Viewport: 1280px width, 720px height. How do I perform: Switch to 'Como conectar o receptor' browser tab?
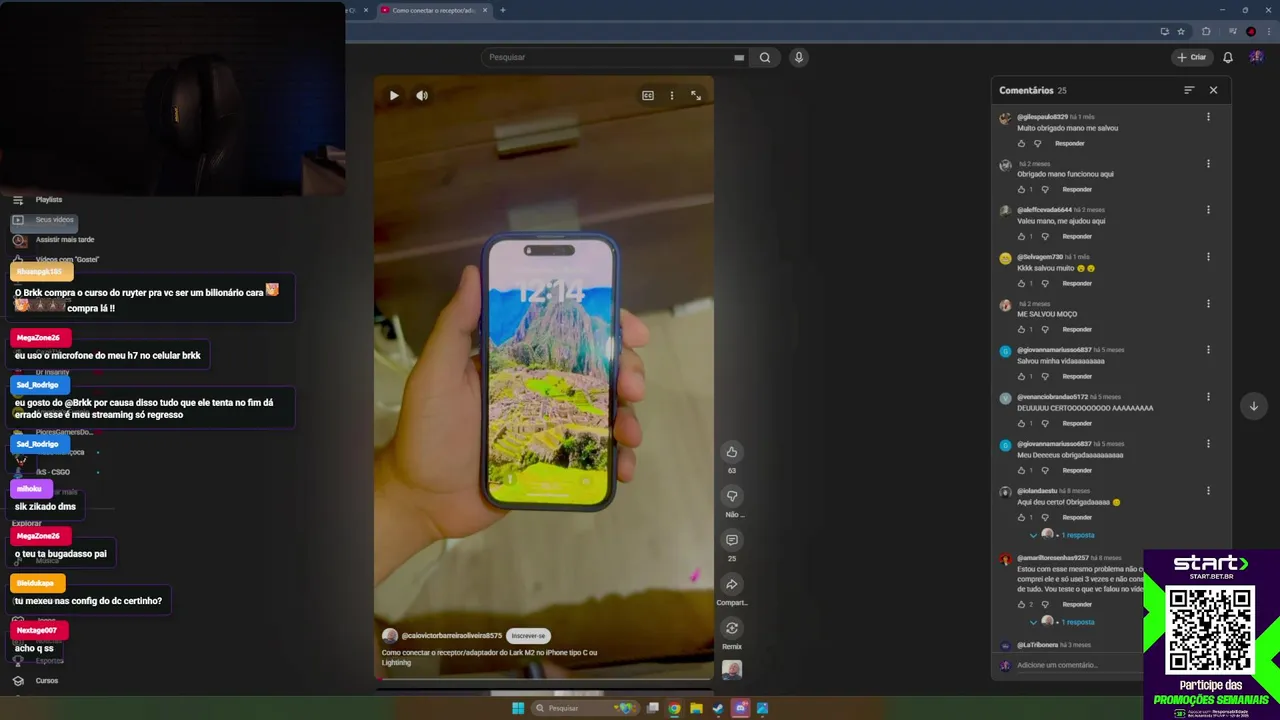(x=434, y=10)
